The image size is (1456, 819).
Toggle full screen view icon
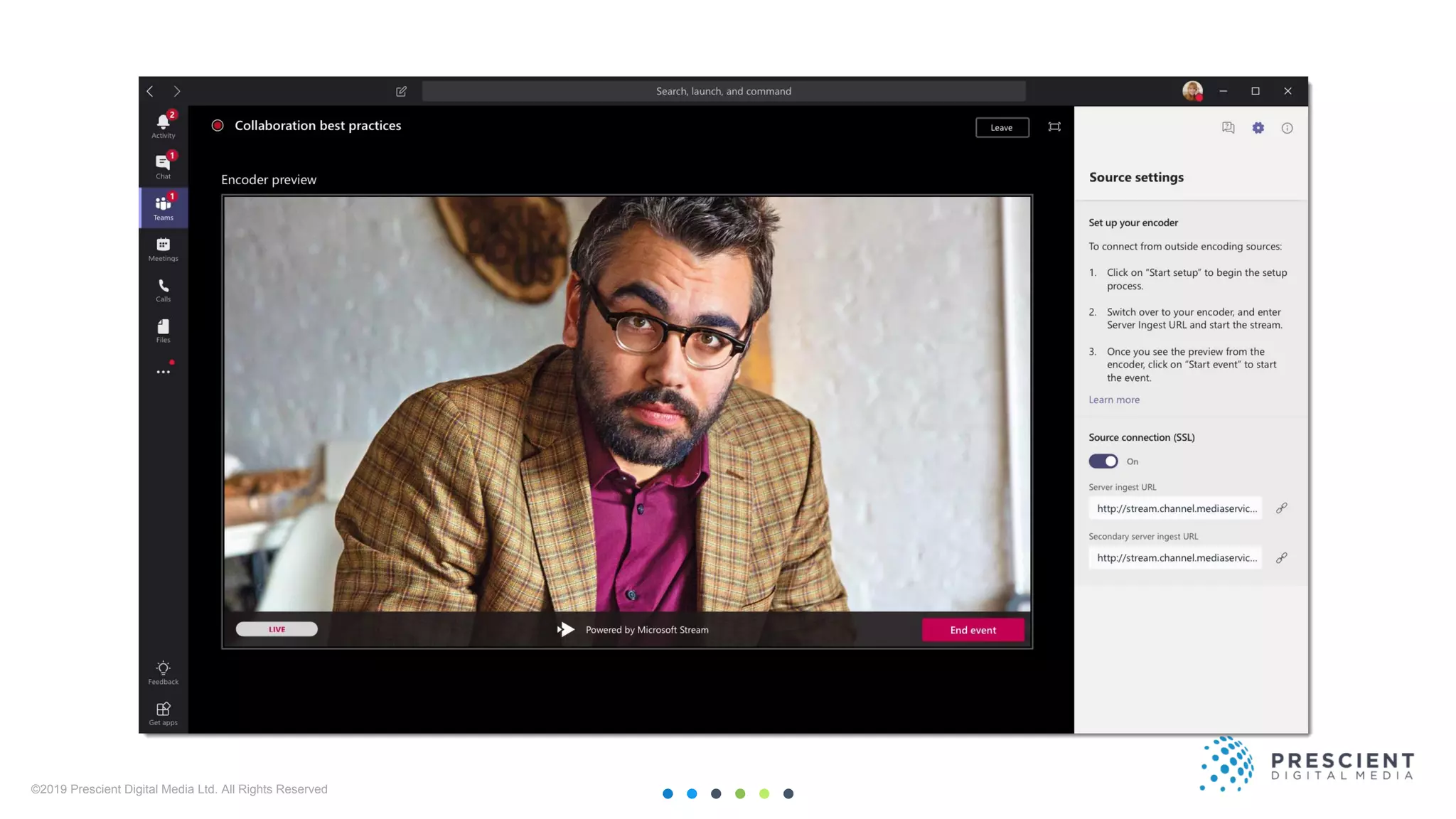1054,127
